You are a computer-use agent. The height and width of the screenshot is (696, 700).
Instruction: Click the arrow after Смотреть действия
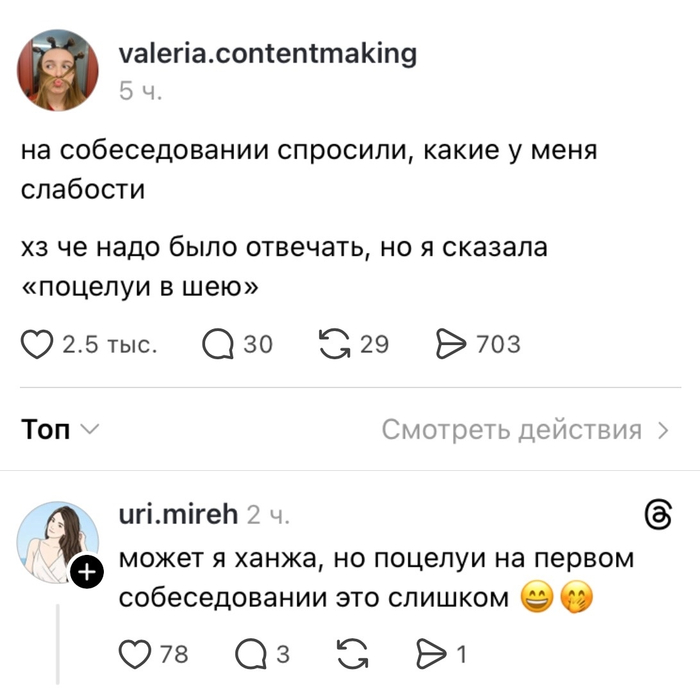click(664, 430)
